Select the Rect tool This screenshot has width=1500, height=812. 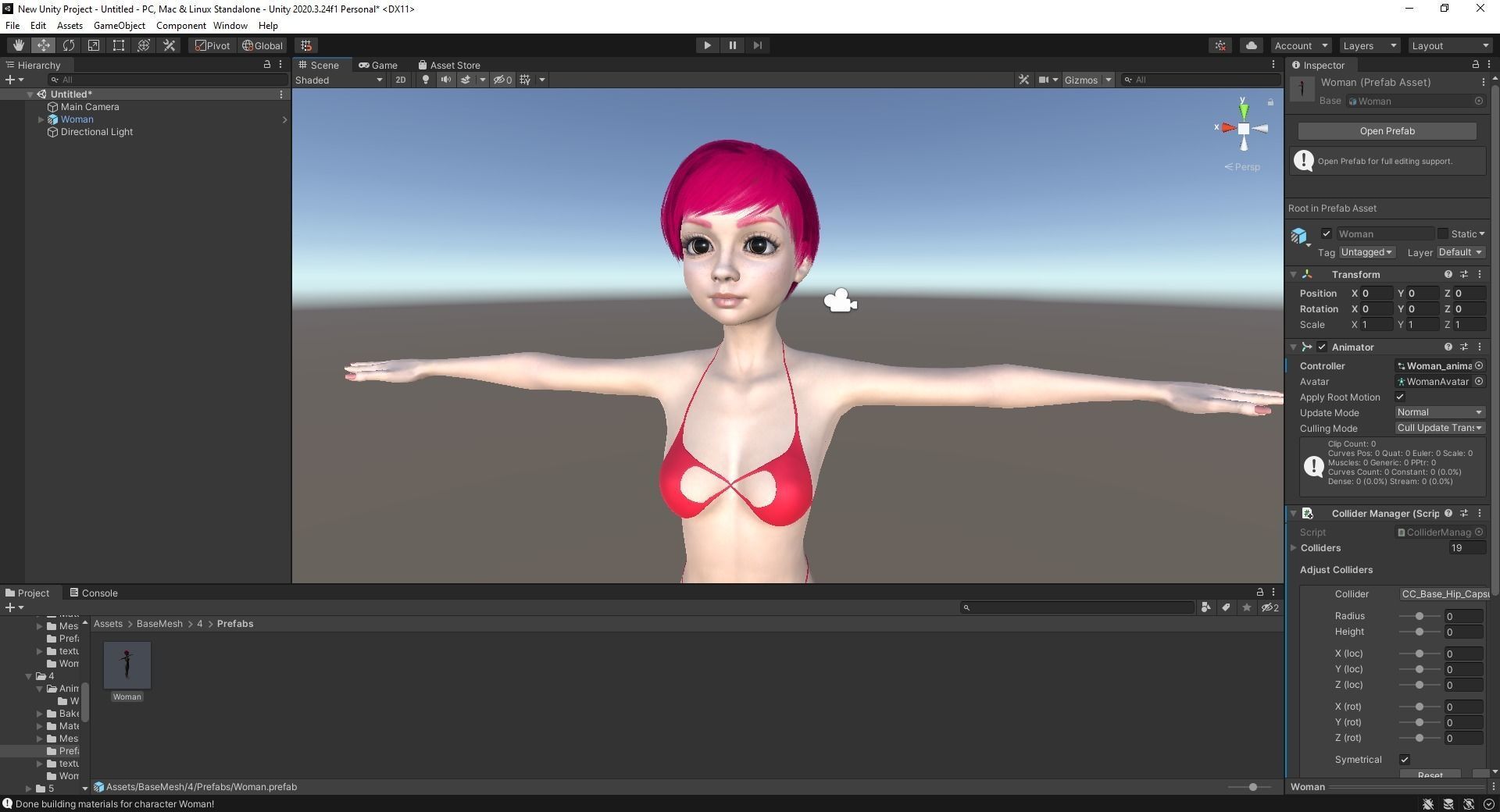point(119,45)
